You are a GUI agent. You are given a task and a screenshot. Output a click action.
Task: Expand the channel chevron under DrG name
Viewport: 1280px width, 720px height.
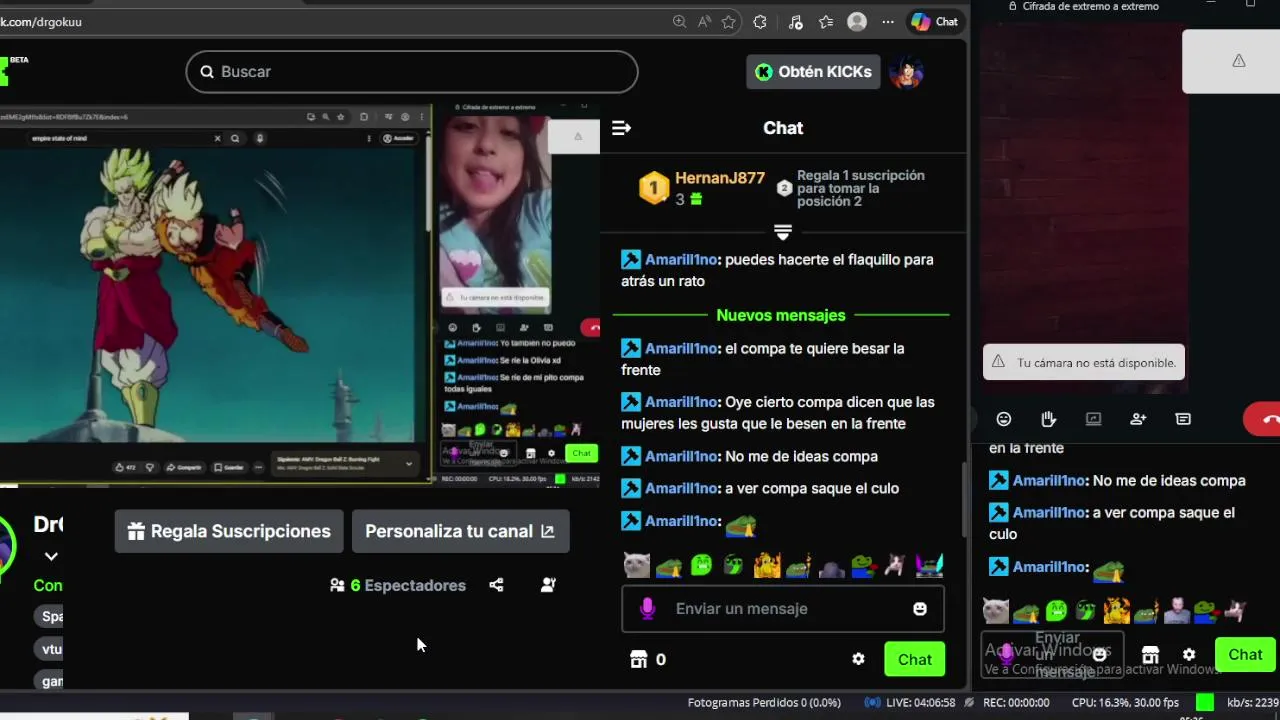pyautogui.click(x=51, y=556)
